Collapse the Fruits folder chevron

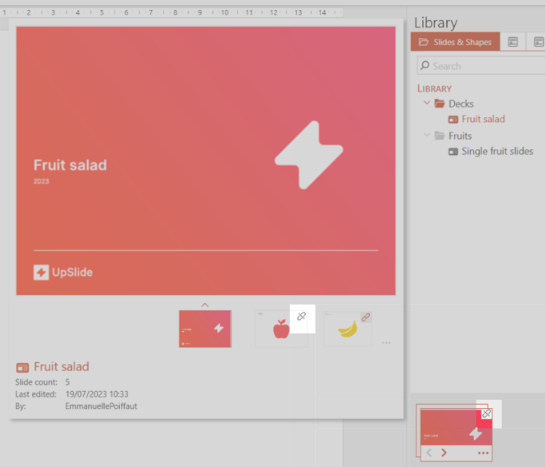click(x=427, y=135)
